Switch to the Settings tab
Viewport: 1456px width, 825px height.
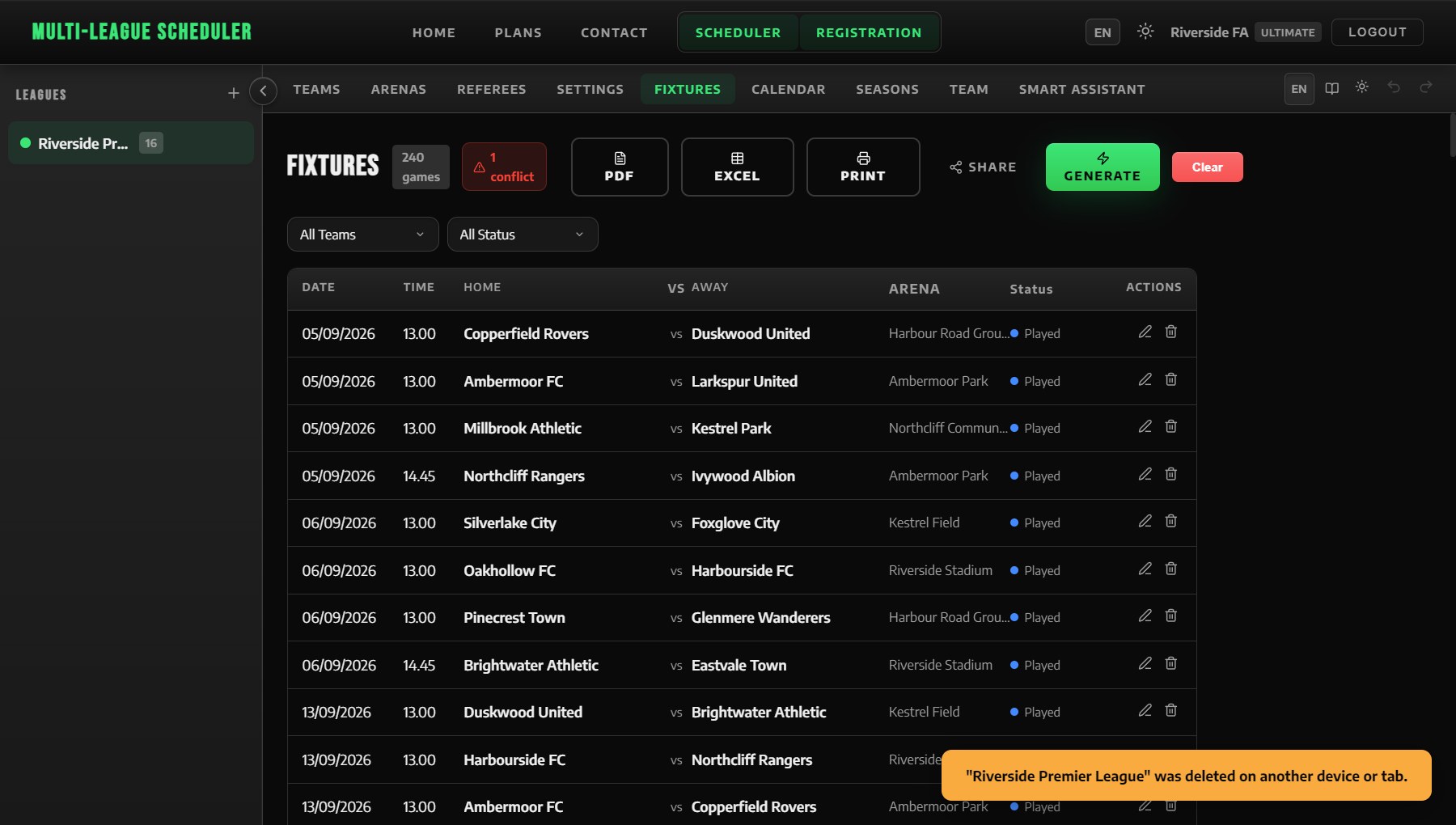pos(590,89)
